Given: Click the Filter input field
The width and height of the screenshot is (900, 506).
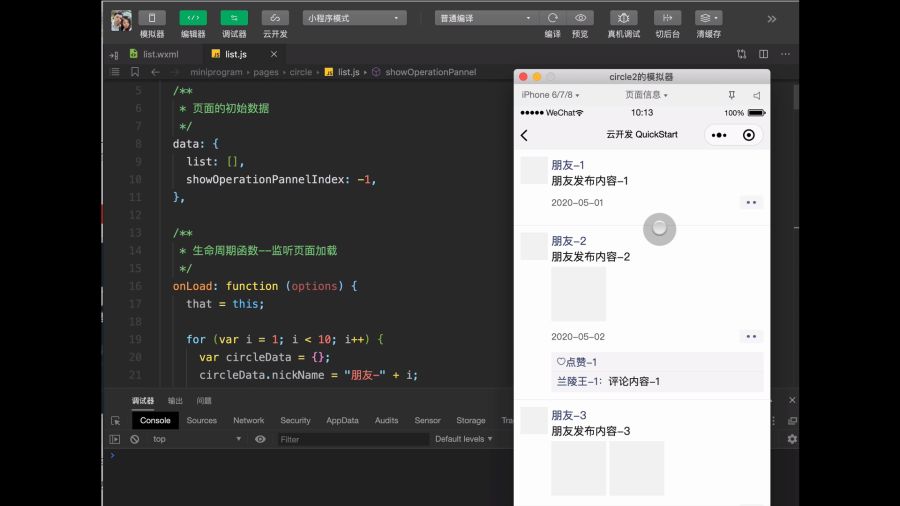Looking at the screenshot, I should pyautogui.click(x=353, y=439).
